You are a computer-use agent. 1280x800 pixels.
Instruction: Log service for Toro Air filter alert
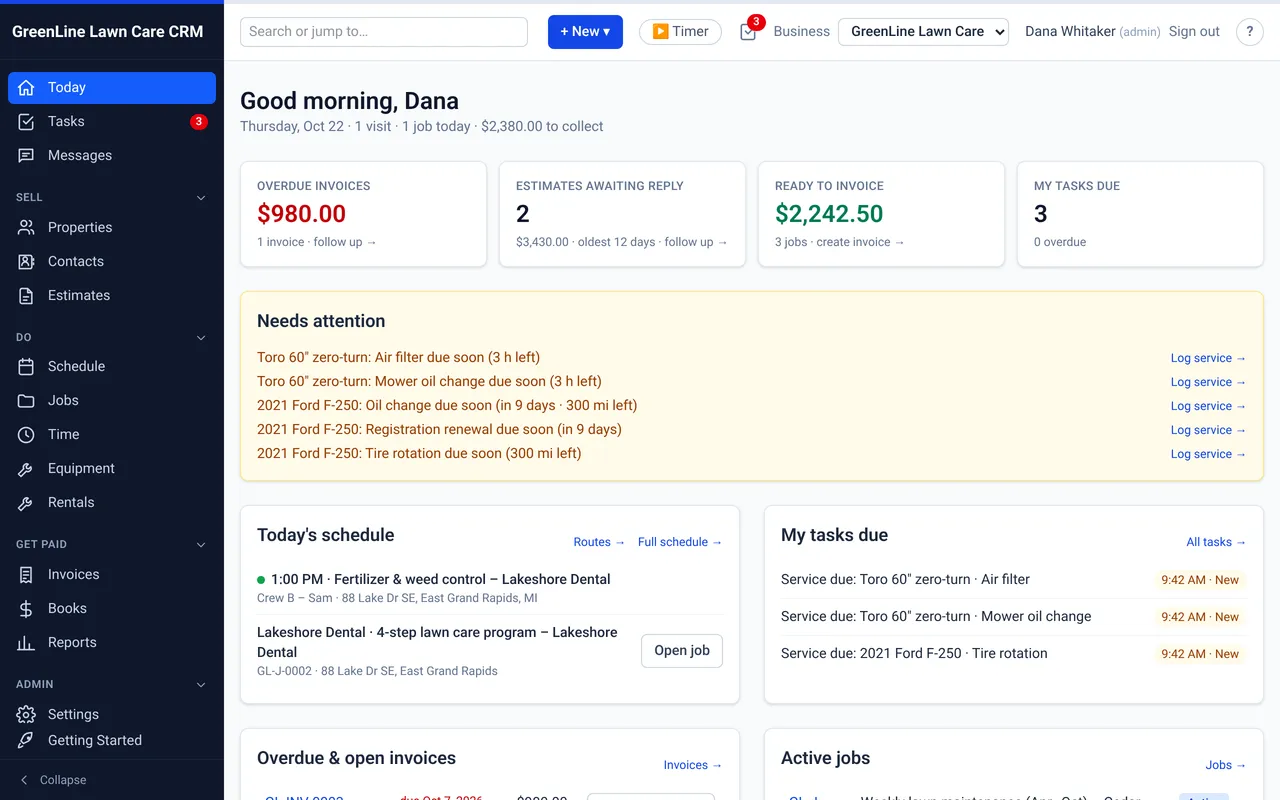pos(1208,358)
